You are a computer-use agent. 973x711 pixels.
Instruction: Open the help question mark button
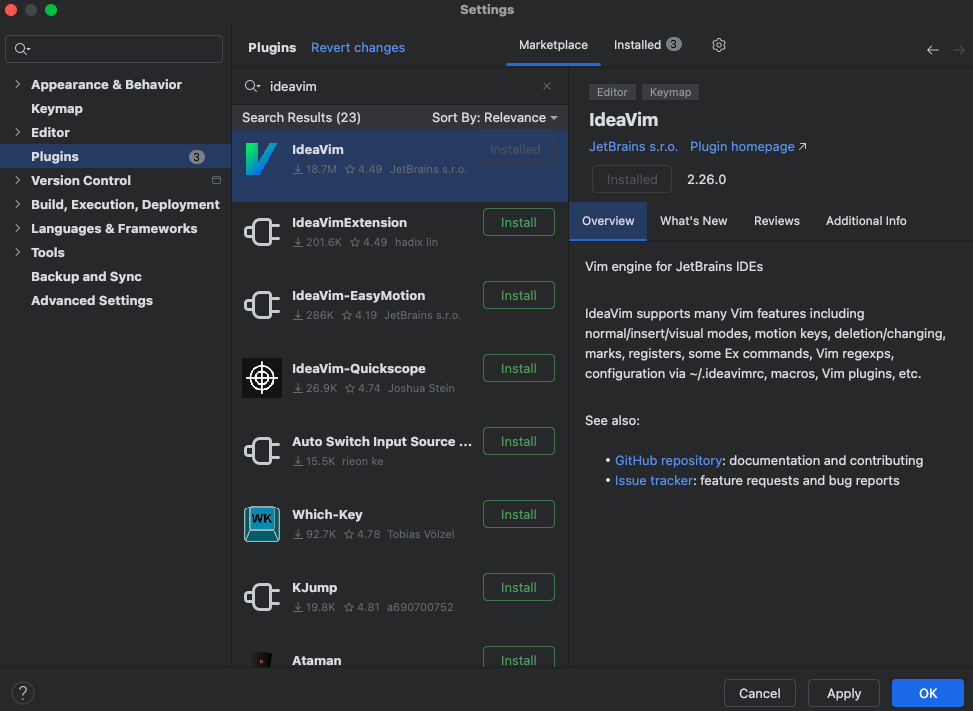pos(22,693)
